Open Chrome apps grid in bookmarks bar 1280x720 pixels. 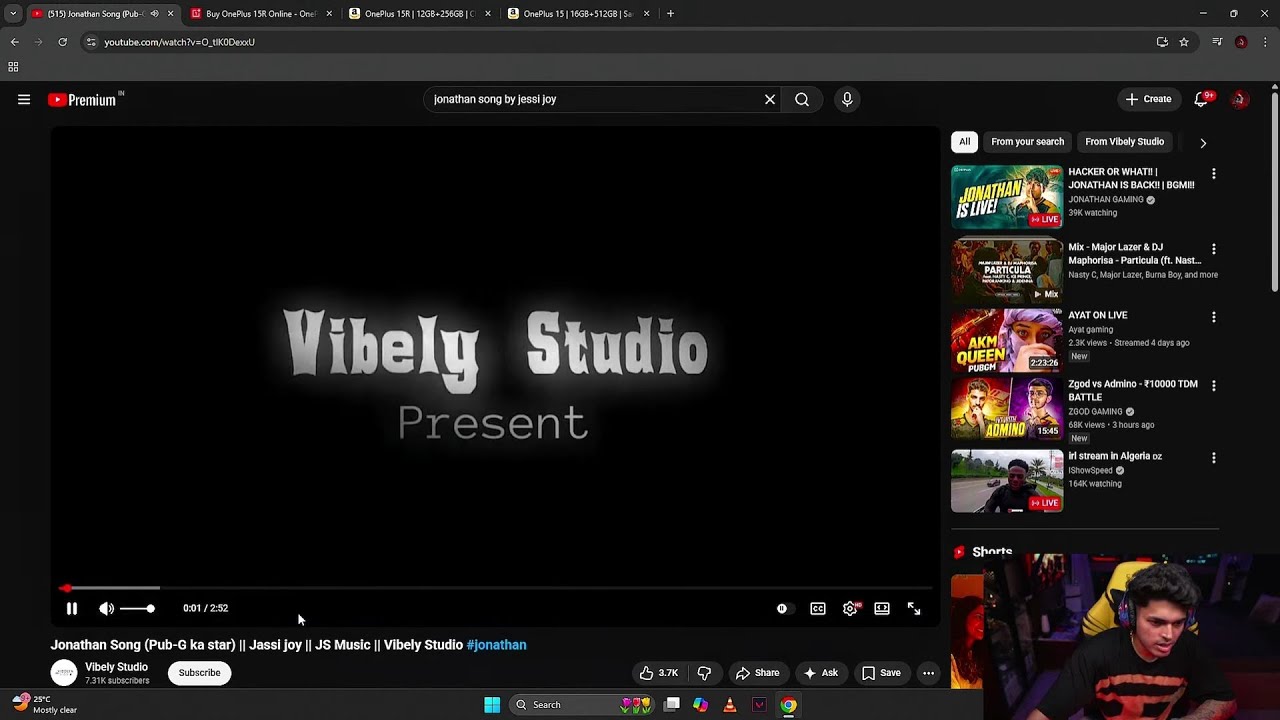tap(13, 67)
